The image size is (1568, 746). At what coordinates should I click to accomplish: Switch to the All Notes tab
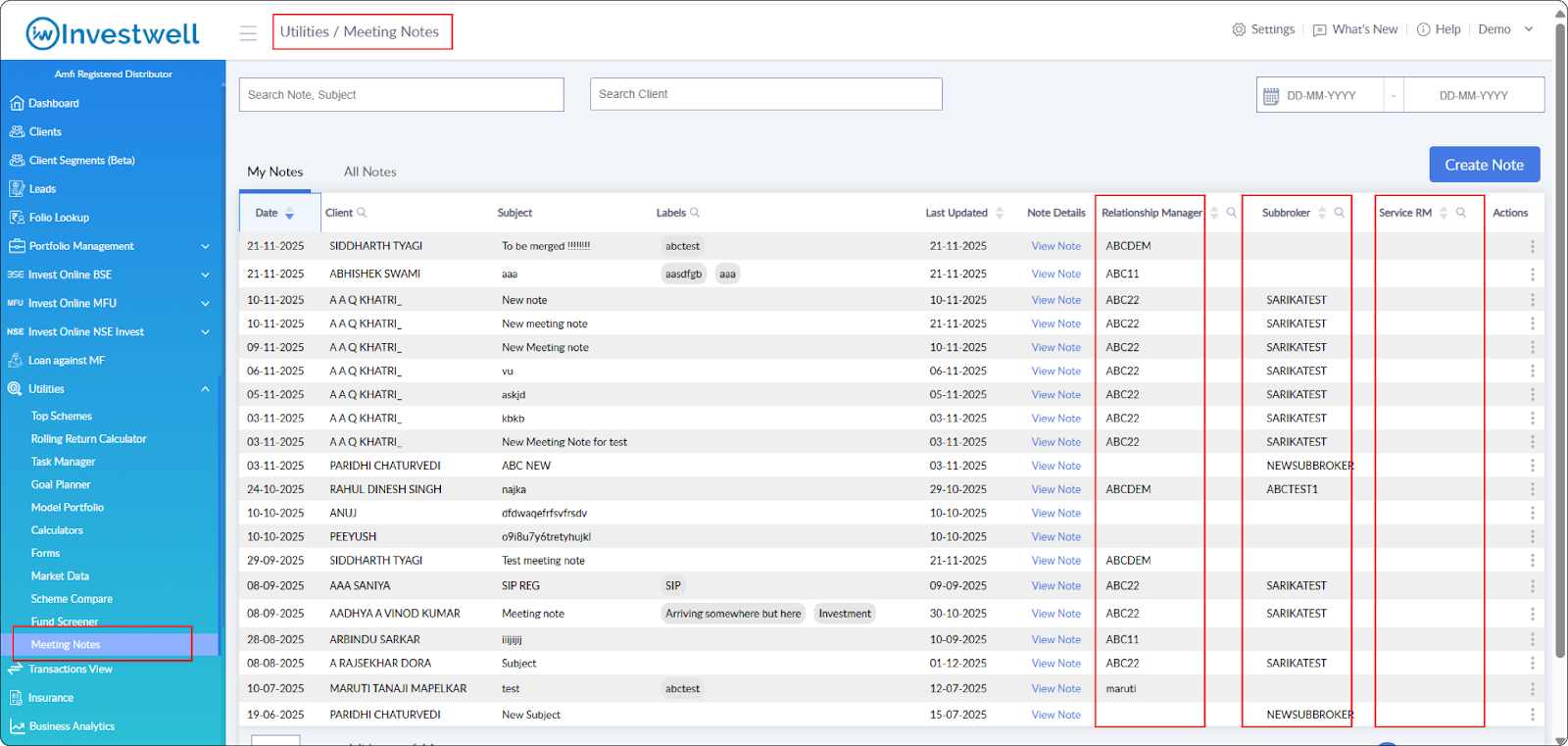[370, 172]
